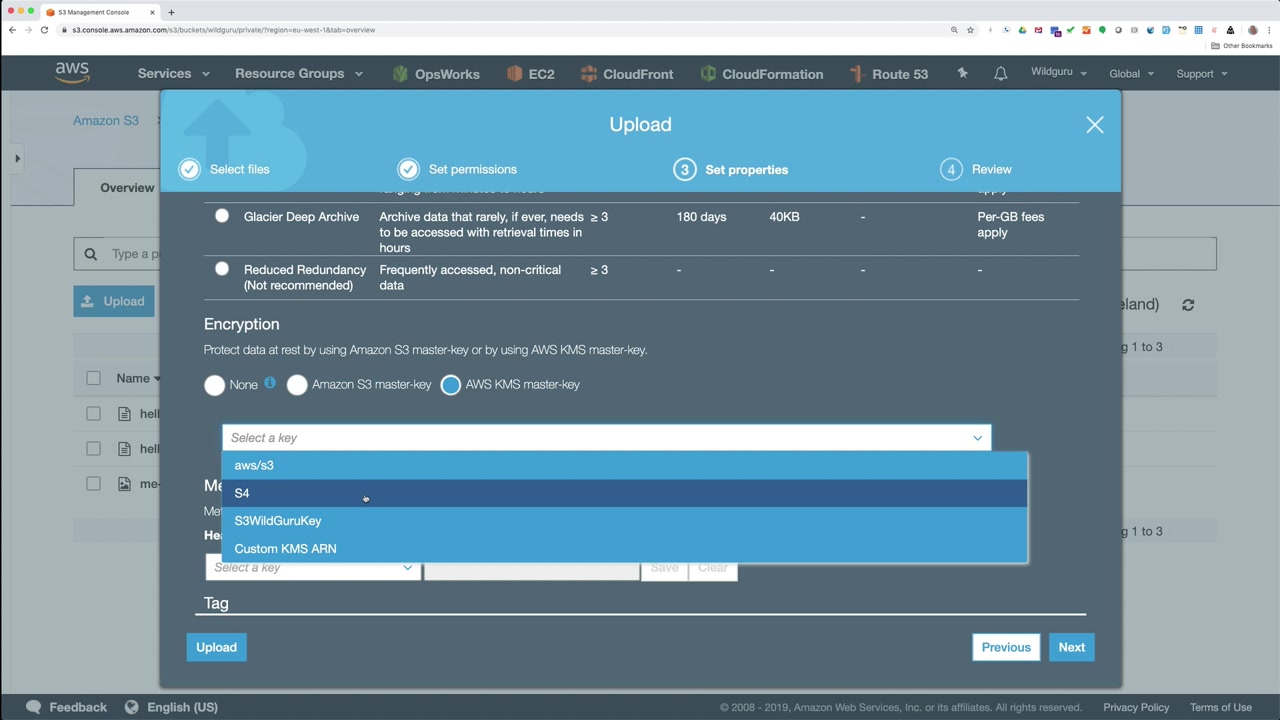Reload the page in the browser

(44, 30)
